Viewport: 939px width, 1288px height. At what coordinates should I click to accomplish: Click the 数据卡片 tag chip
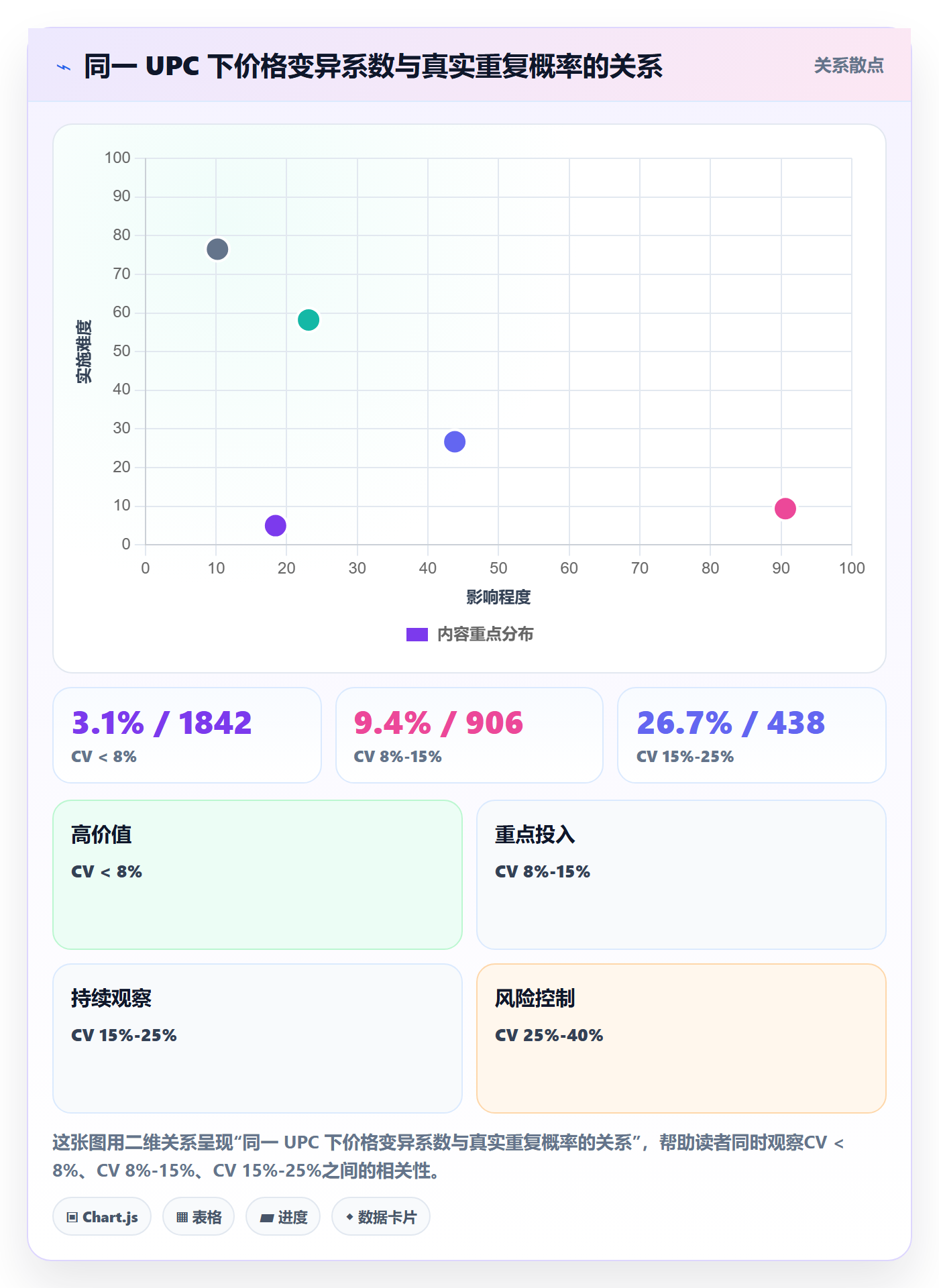pos(381,1216)
